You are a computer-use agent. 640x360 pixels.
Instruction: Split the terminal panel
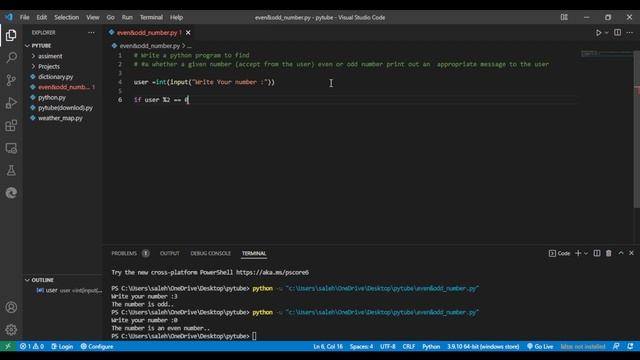tap(597, 253)
